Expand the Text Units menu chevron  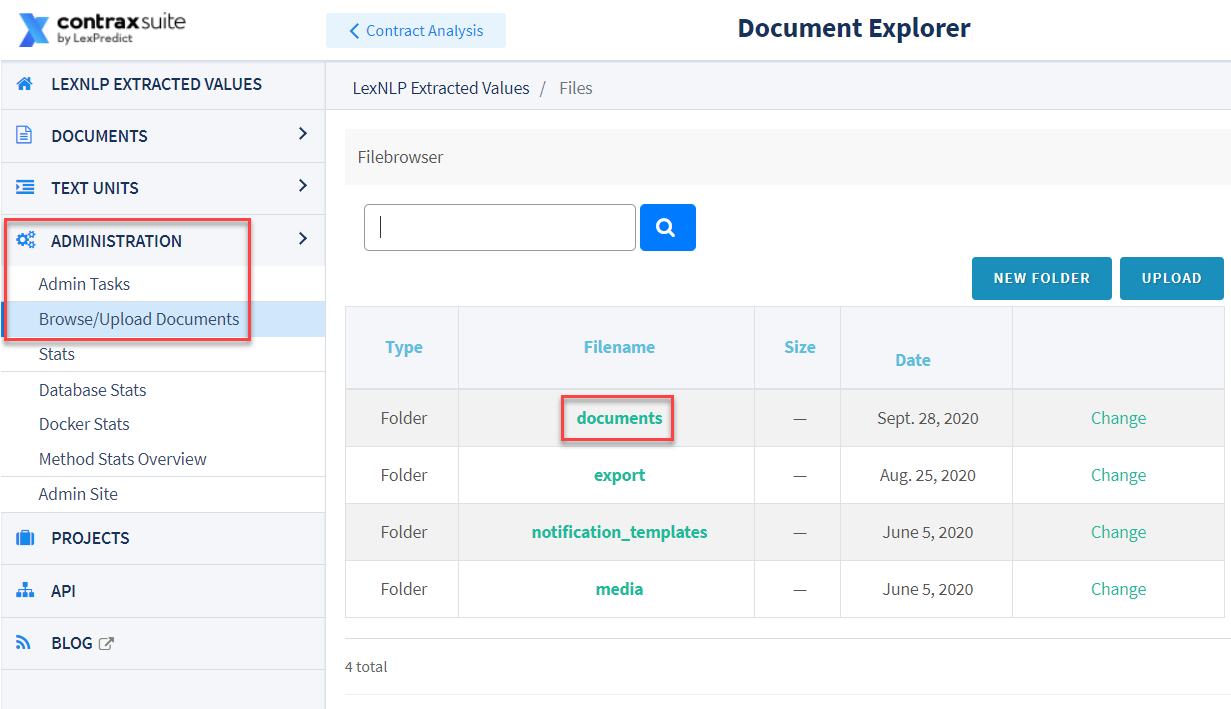pos(303,186)
